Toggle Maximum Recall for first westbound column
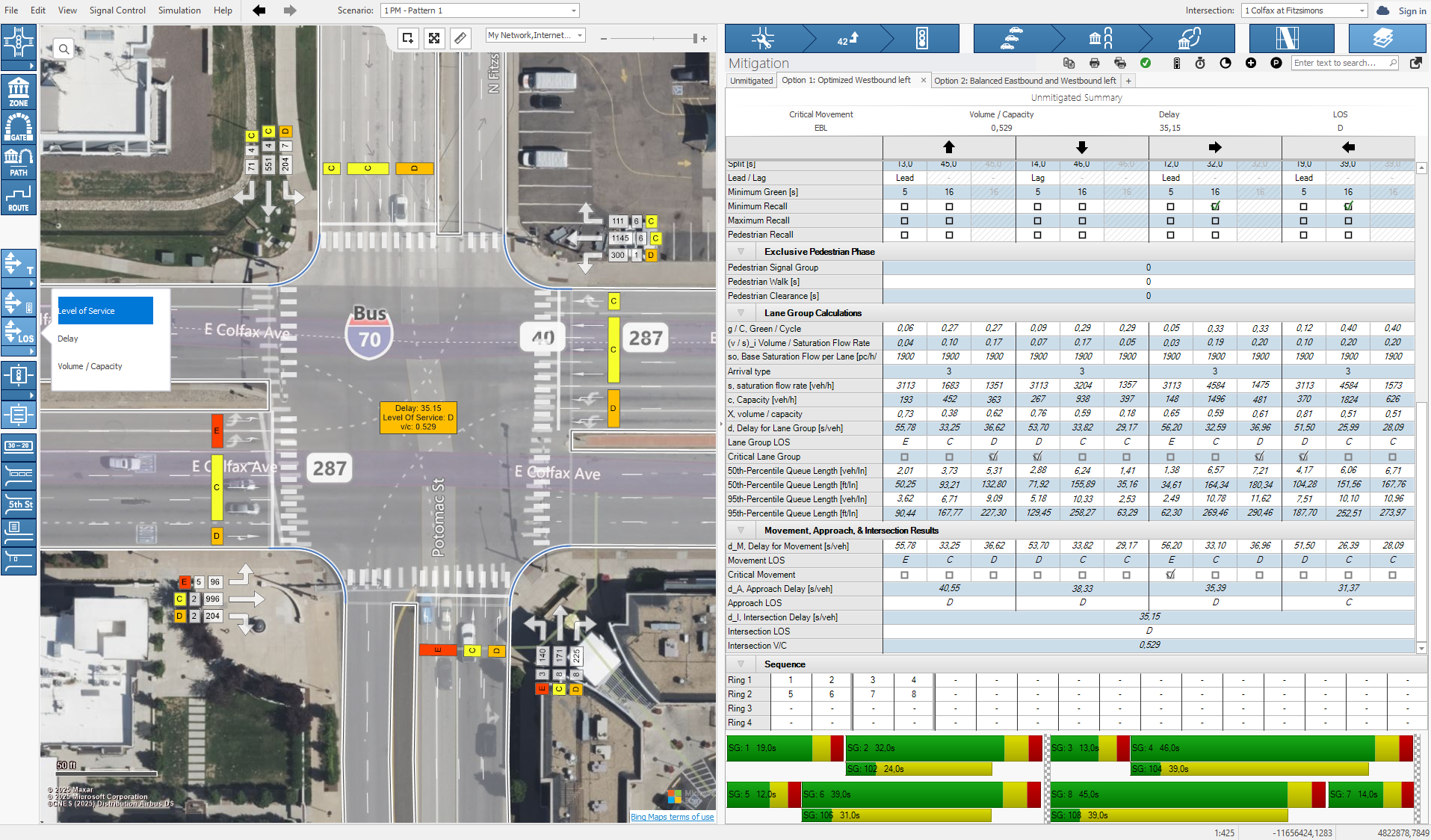1431x840 pixels. coord(1304,220)
